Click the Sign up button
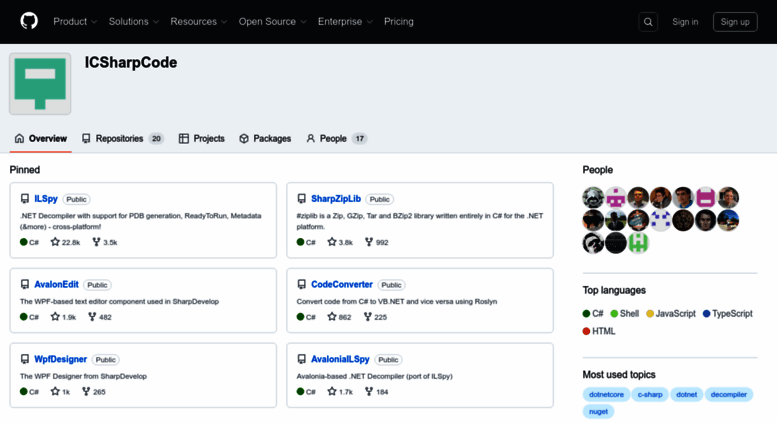The image size is (777, 423). (735, 22)
